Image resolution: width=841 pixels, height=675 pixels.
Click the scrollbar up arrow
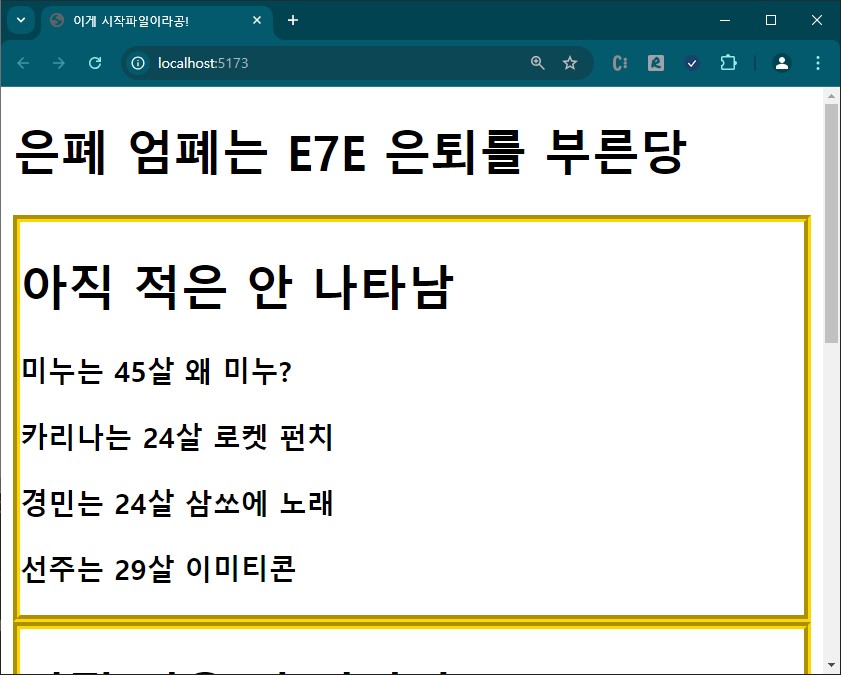[831, 97]
